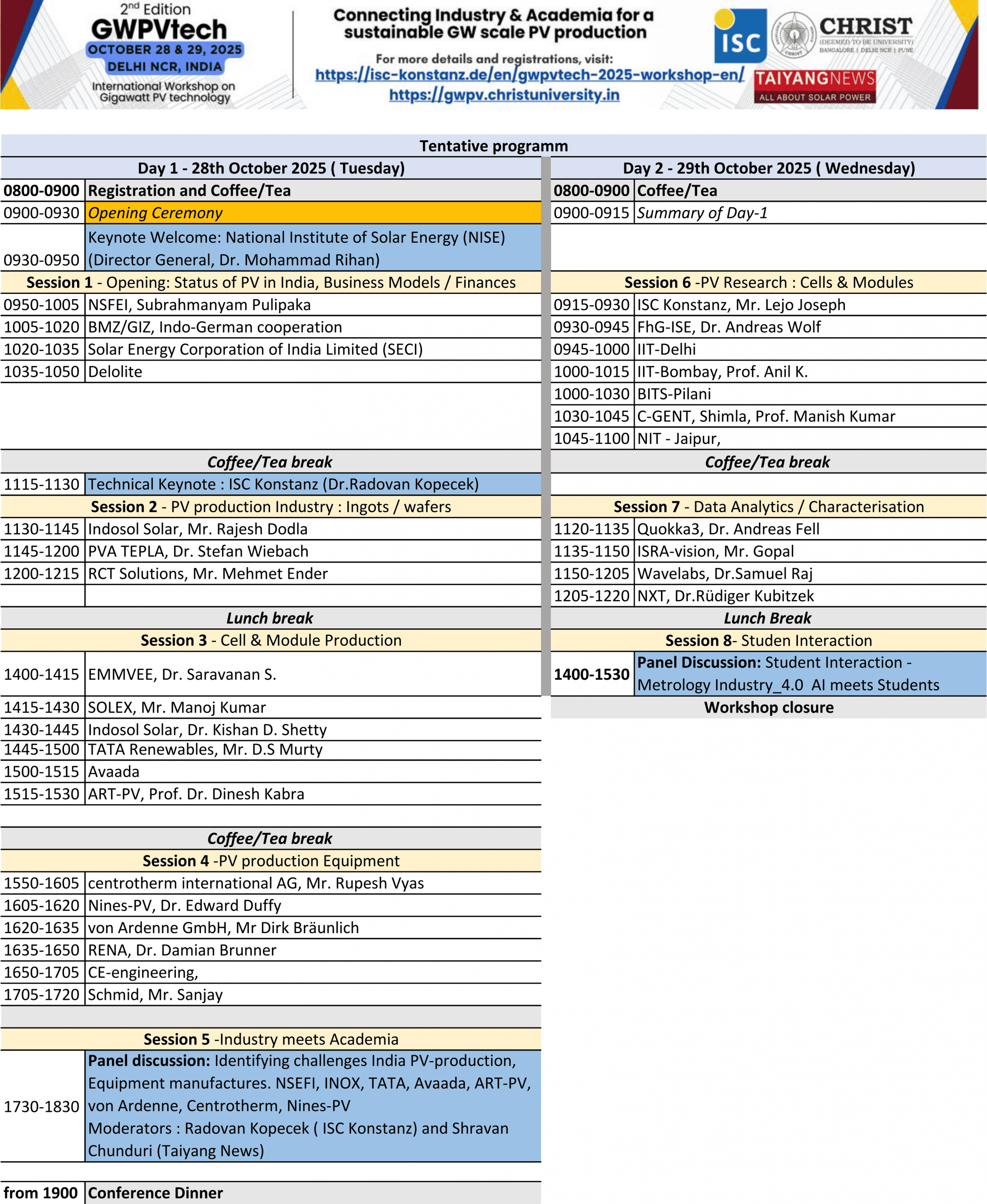The image size is (987, 1204).
Task: Select the orange Opening Ceremony cell
Action: click(x=313, y=213)
